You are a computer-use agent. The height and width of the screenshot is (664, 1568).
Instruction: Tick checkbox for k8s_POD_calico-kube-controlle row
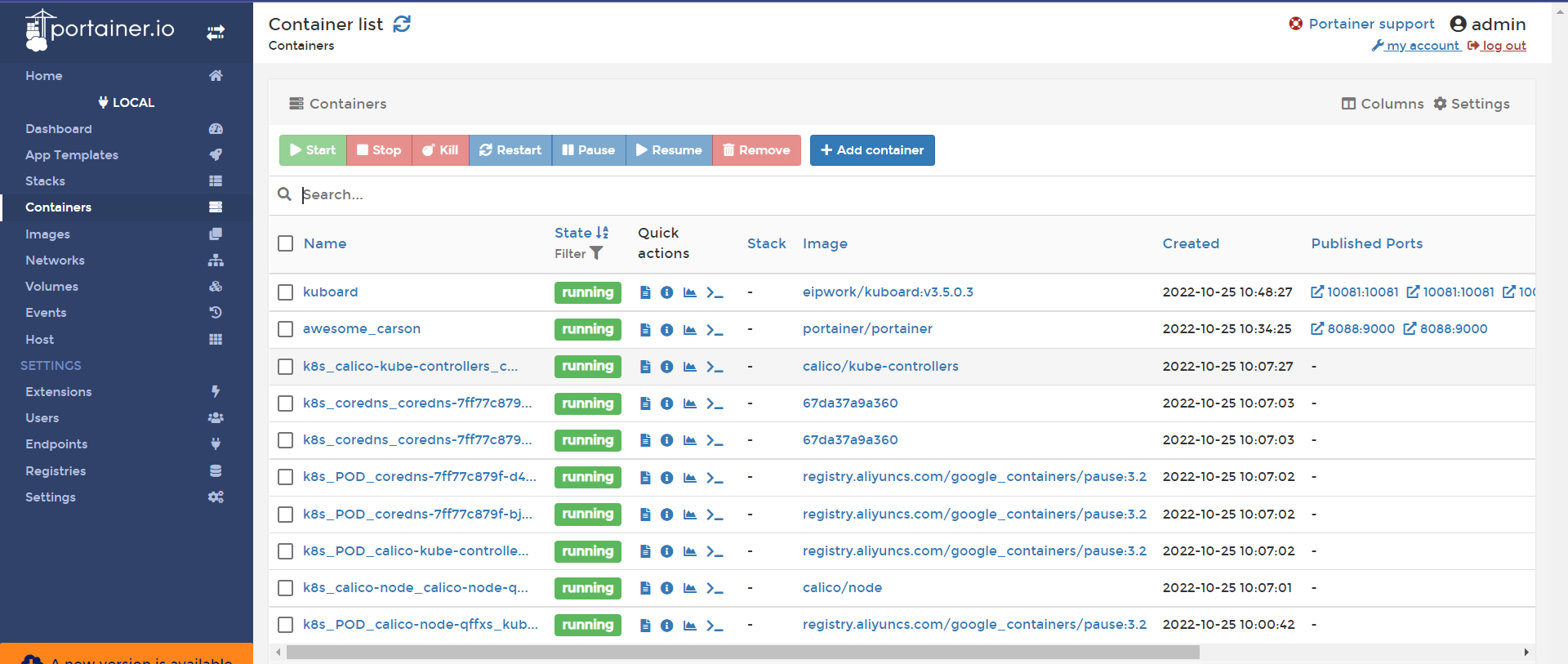pos(285,551)
